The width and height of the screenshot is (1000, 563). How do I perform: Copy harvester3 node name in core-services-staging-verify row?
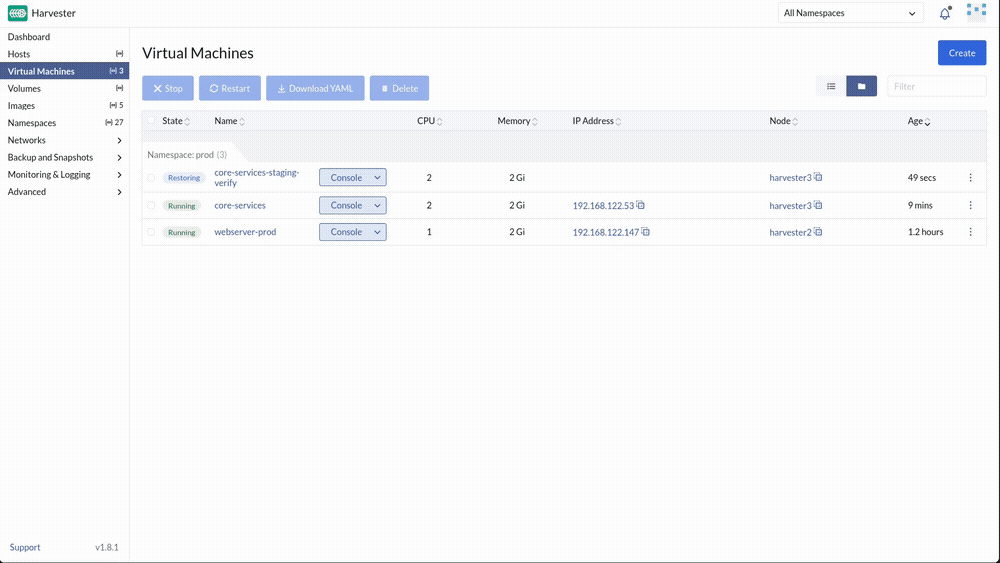[x=818, y=177]
